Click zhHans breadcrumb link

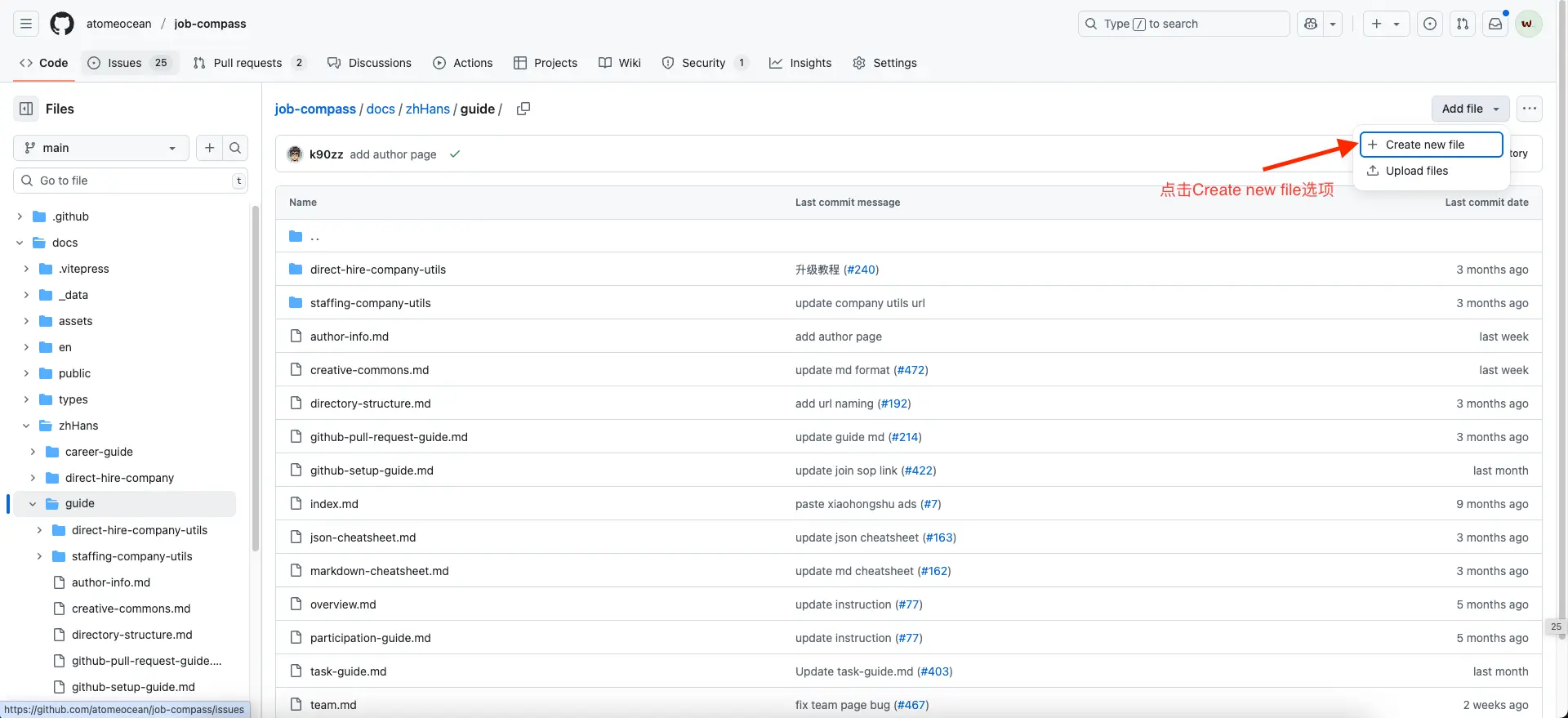tap(428, 109)
